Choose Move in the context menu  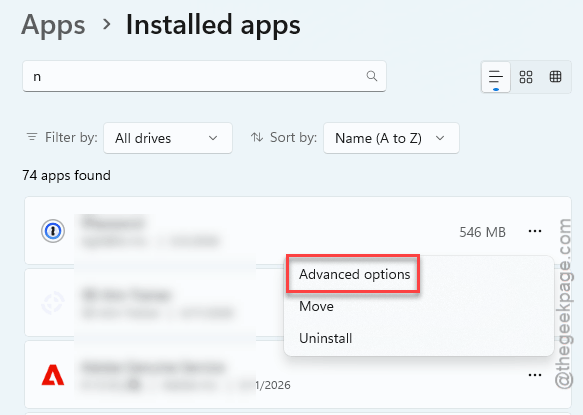316,306
